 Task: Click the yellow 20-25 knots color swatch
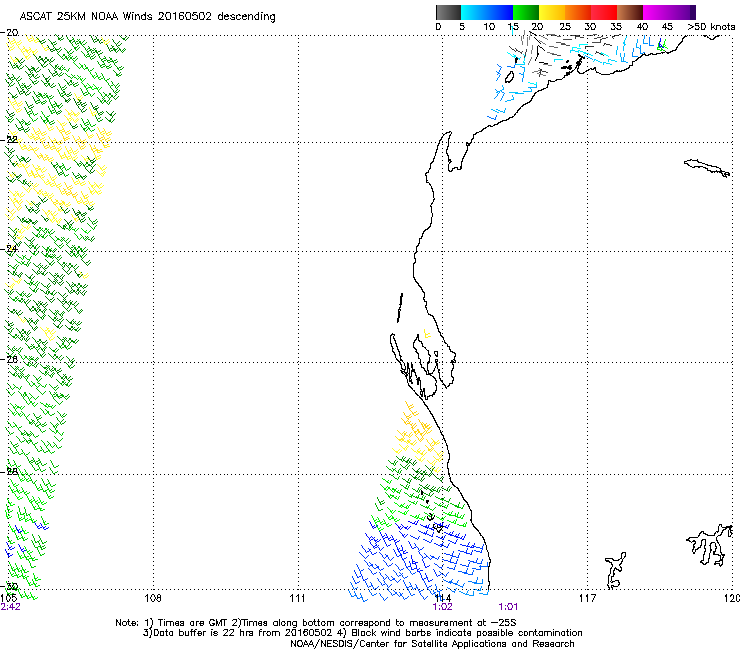tap(552, 12)
